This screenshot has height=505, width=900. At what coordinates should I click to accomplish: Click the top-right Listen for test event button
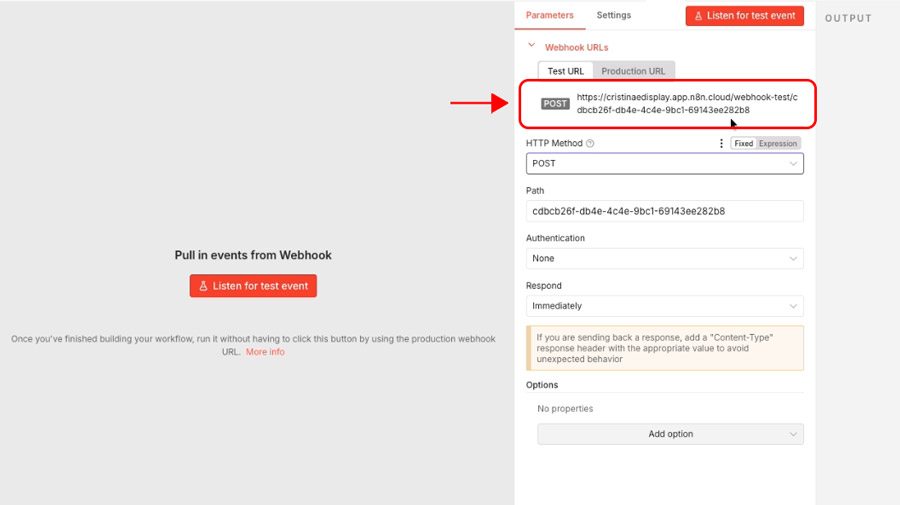click(x=745, y=16)
